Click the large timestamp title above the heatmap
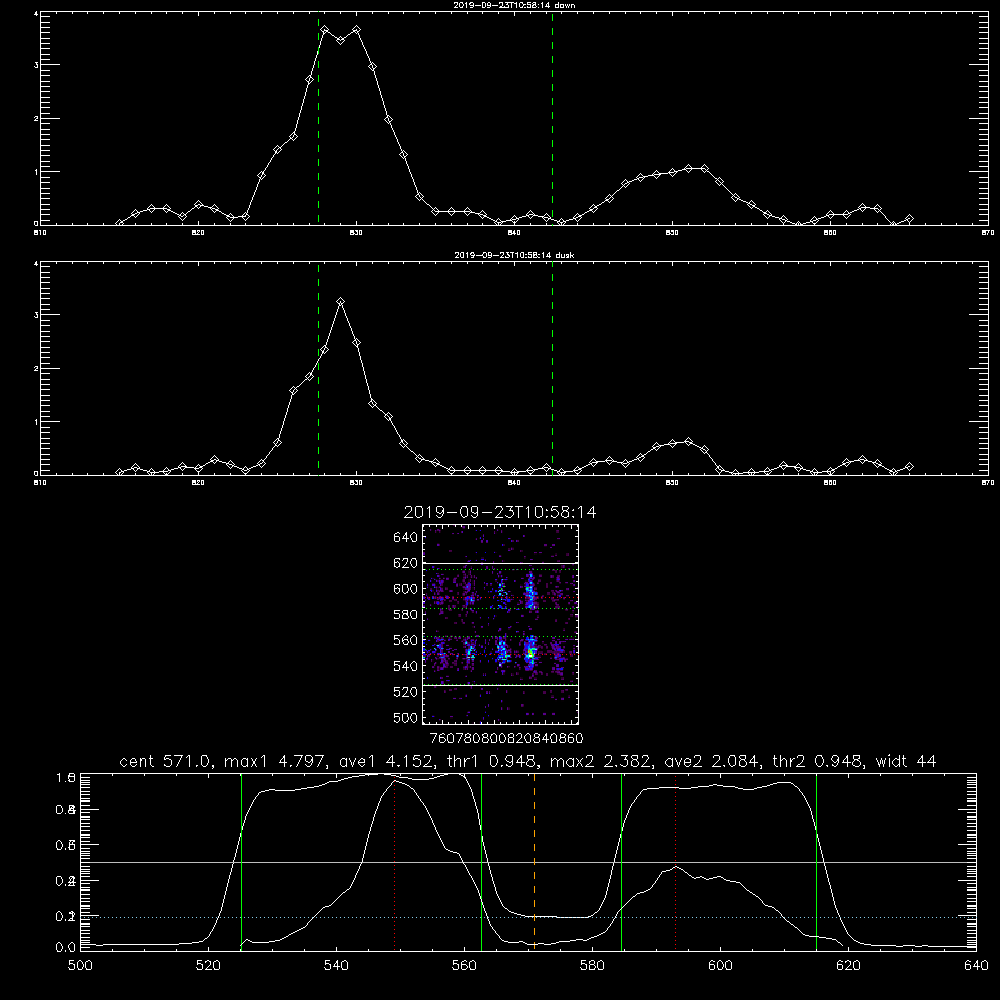Image resolution: width=1000 pixels, height=1000 pixels. pyautogui.click(x=500, y=512)
